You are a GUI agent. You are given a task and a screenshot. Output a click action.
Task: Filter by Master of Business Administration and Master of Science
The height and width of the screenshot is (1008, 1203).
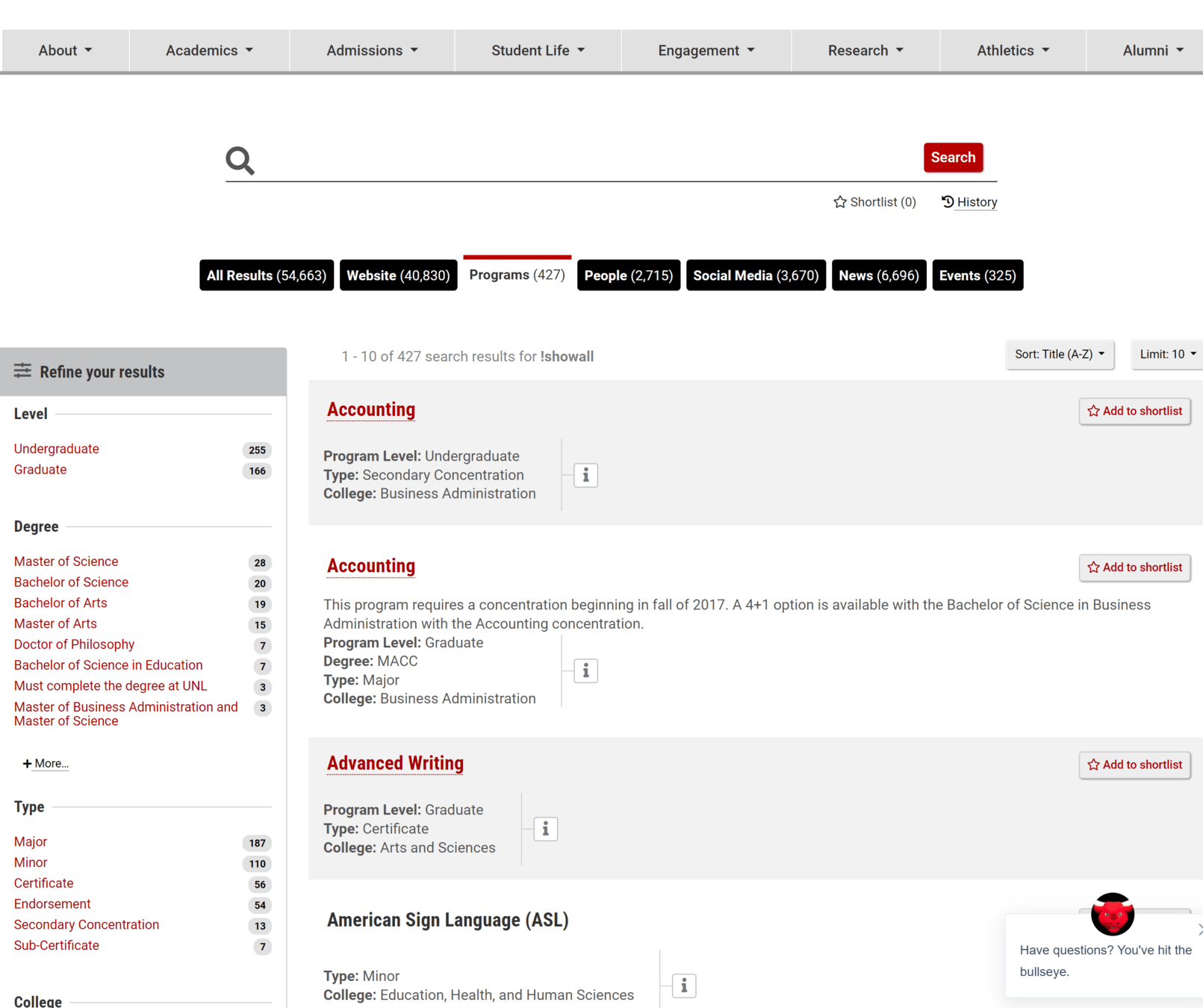[x=125, y=714]
